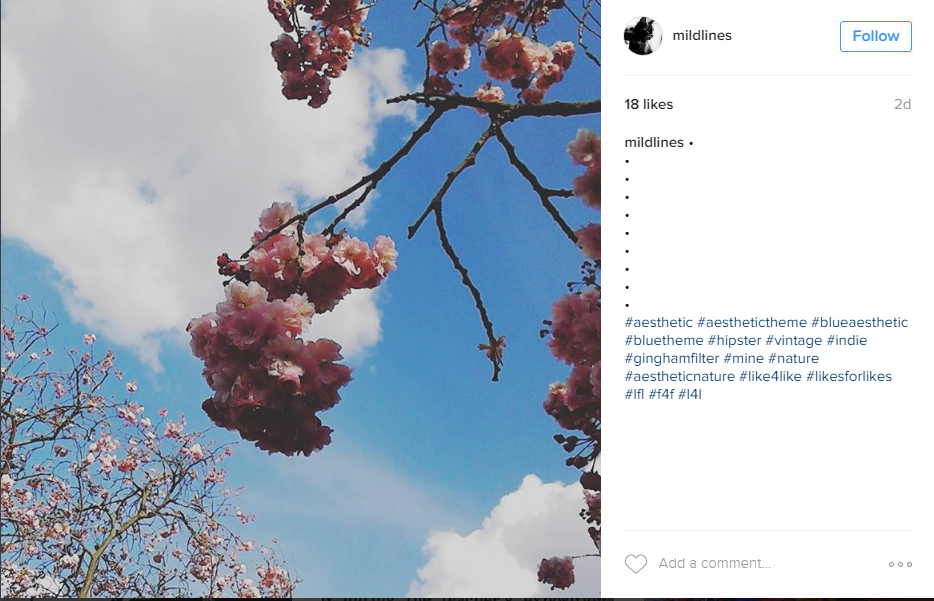Open the mildlines username in the header
Viewport: 934px width, 601px height.
[x=702, y=35]
